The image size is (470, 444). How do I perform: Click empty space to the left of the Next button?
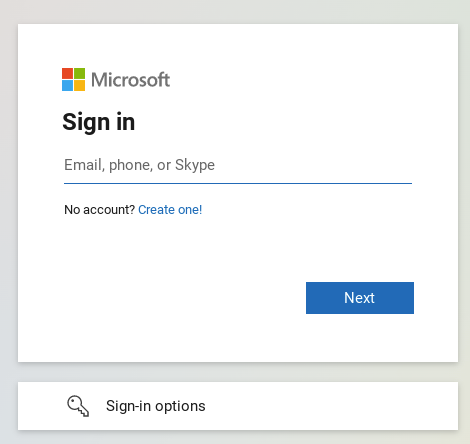tap(183, 298)
